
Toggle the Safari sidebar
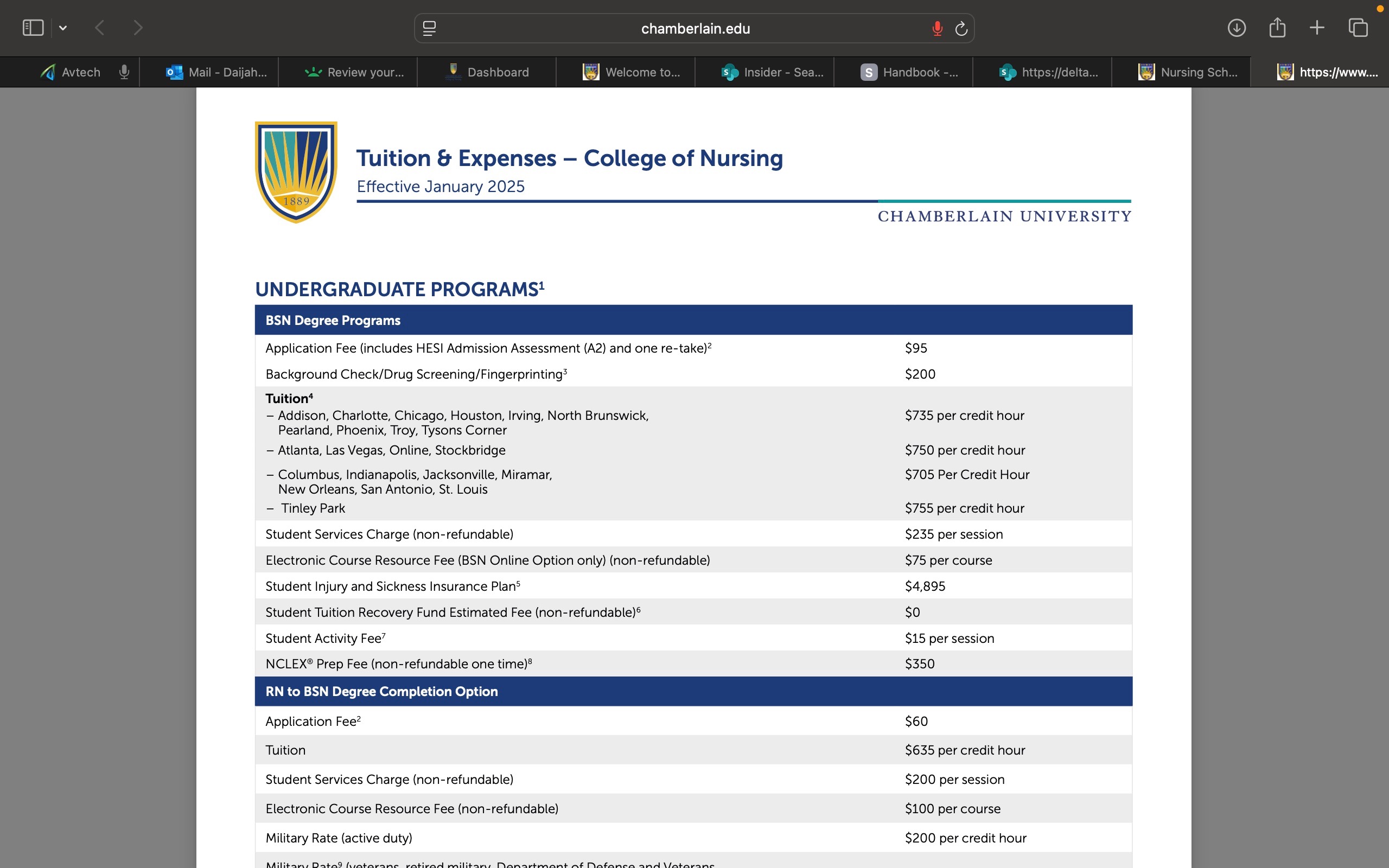(x=33, y=28)
